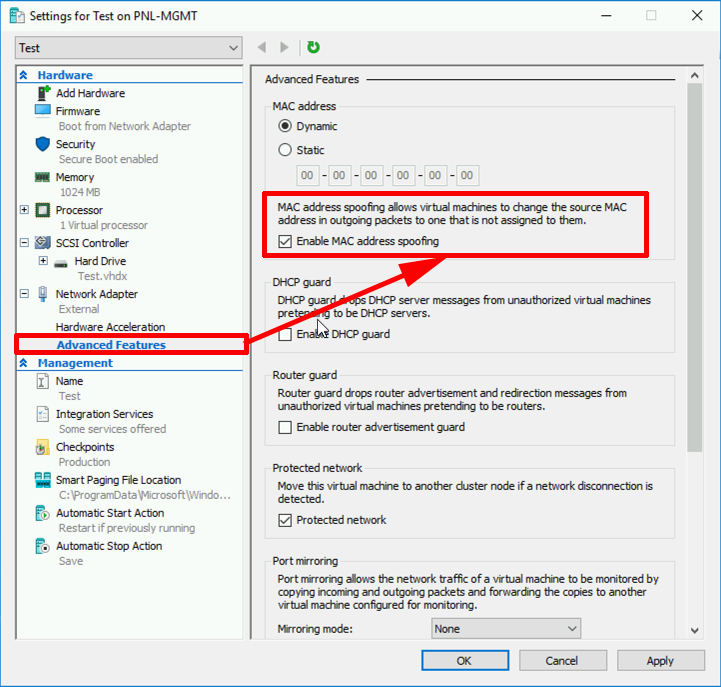Select Automatic Stop Action item
This screenshot has height=687, width=721.
[109, 546]
